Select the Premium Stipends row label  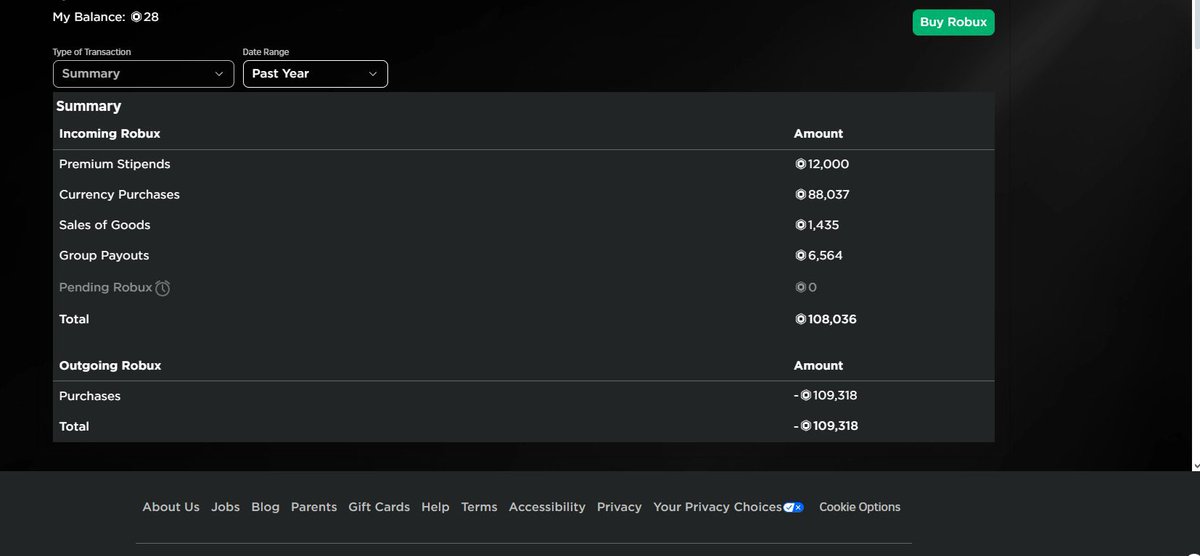point(115,164)
